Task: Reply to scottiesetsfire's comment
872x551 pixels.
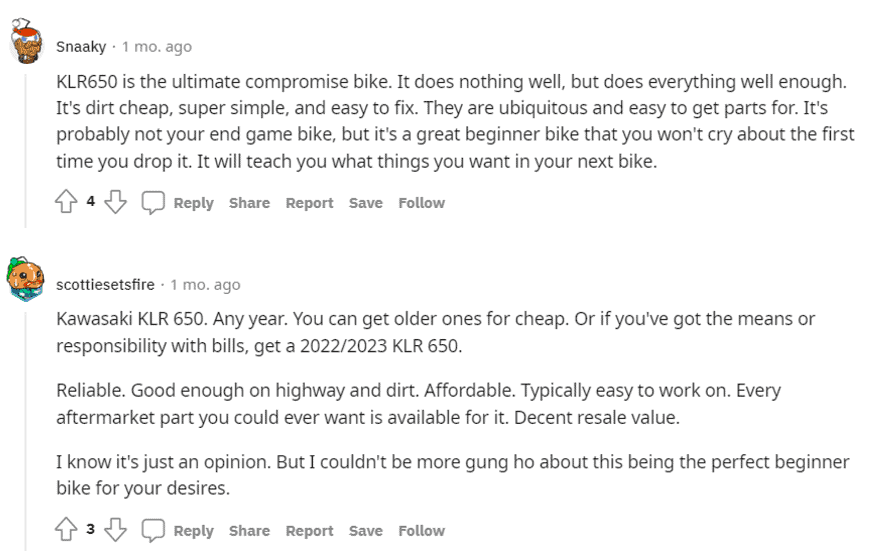Action: coord(194,531)
